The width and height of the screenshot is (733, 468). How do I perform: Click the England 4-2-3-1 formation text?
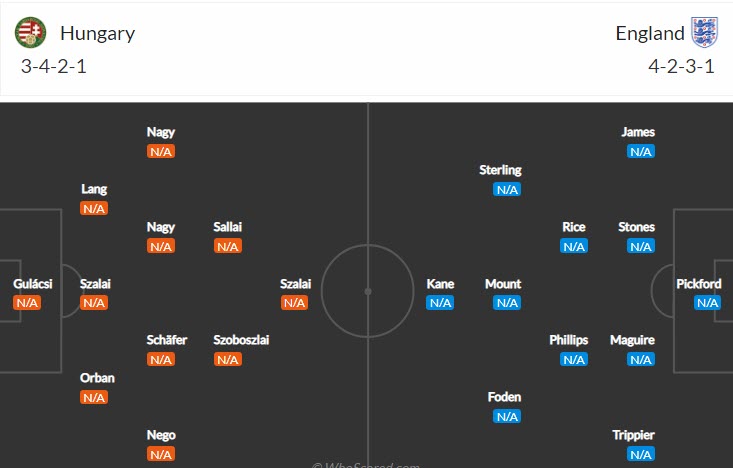681,67
